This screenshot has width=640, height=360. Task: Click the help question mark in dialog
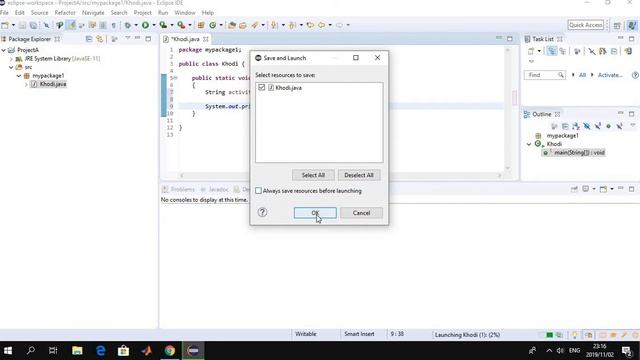[x=262, y=212]
